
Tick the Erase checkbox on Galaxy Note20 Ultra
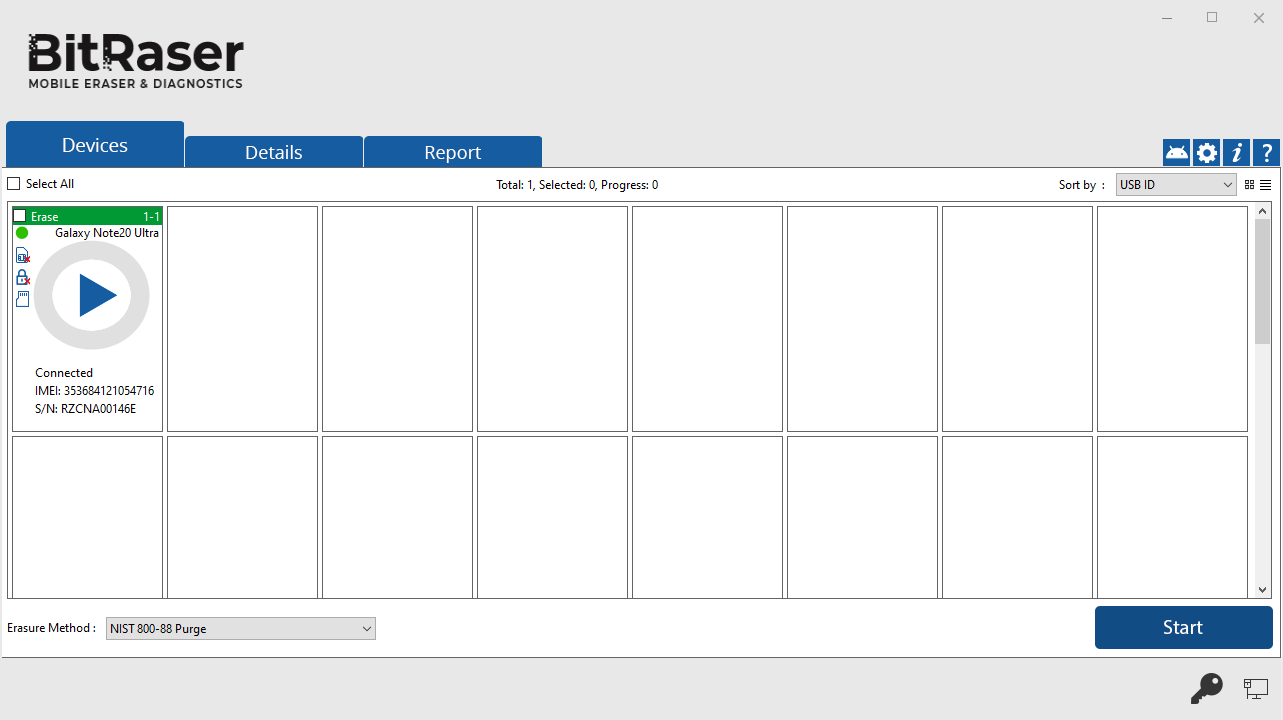tap(20, 216)
